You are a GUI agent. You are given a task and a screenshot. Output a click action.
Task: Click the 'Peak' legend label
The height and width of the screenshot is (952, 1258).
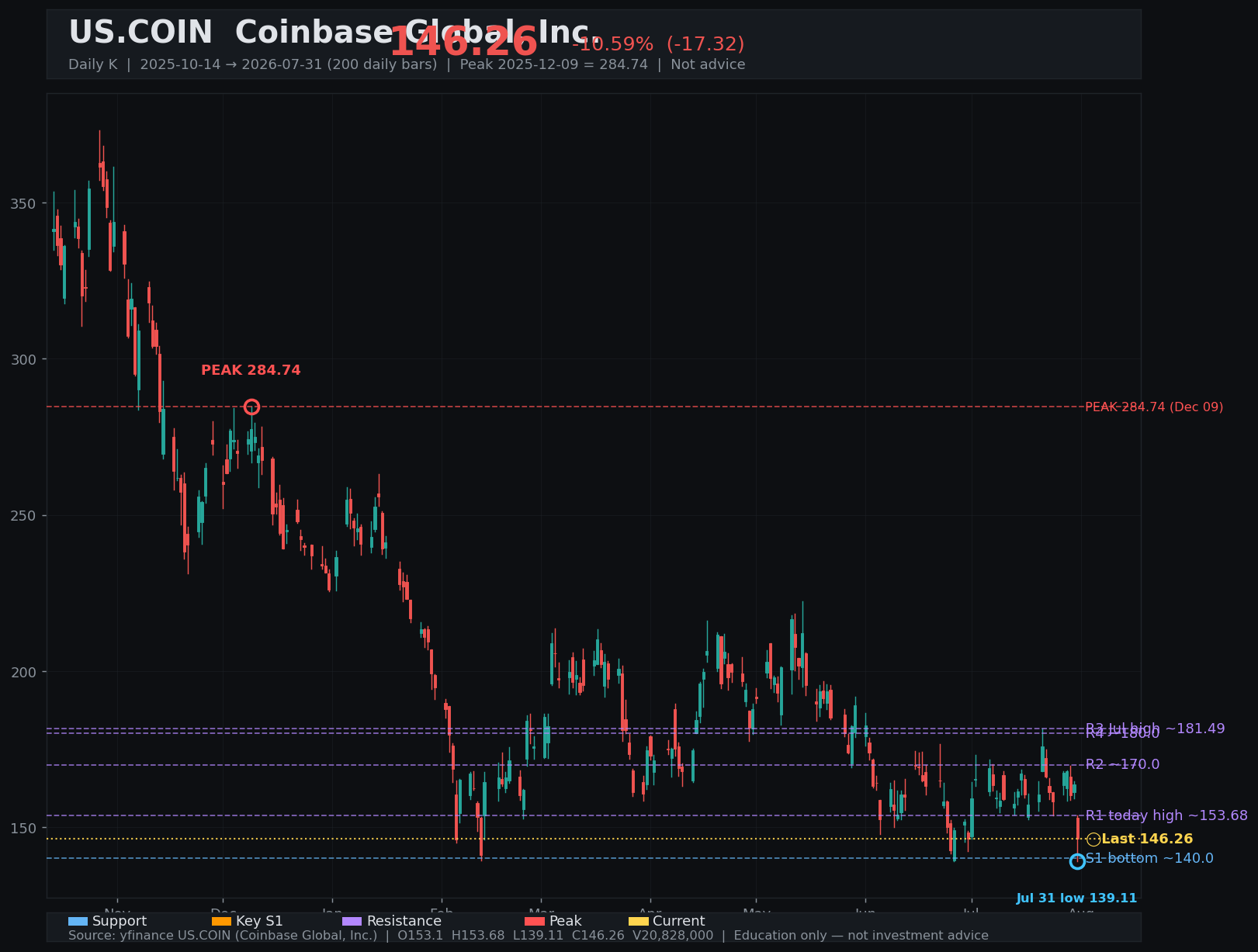coord(566,922)
